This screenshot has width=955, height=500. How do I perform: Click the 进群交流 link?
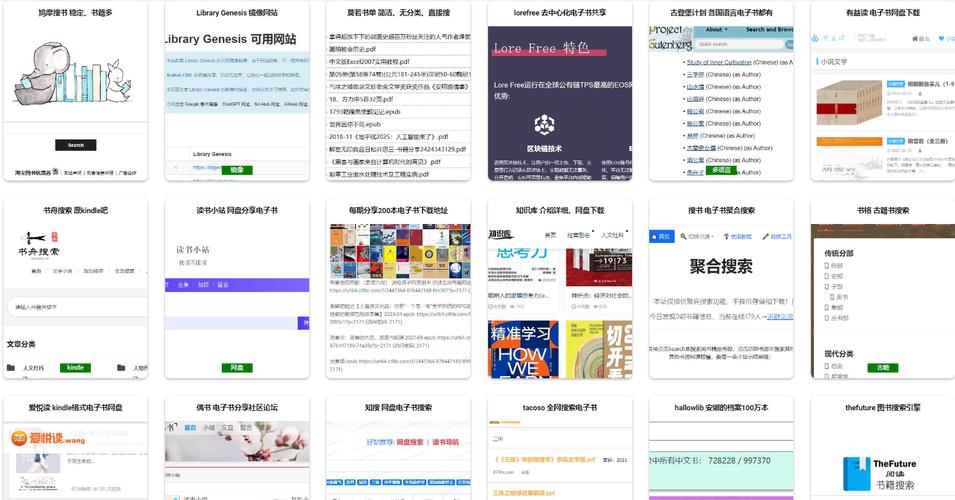[x=780, y=317]
